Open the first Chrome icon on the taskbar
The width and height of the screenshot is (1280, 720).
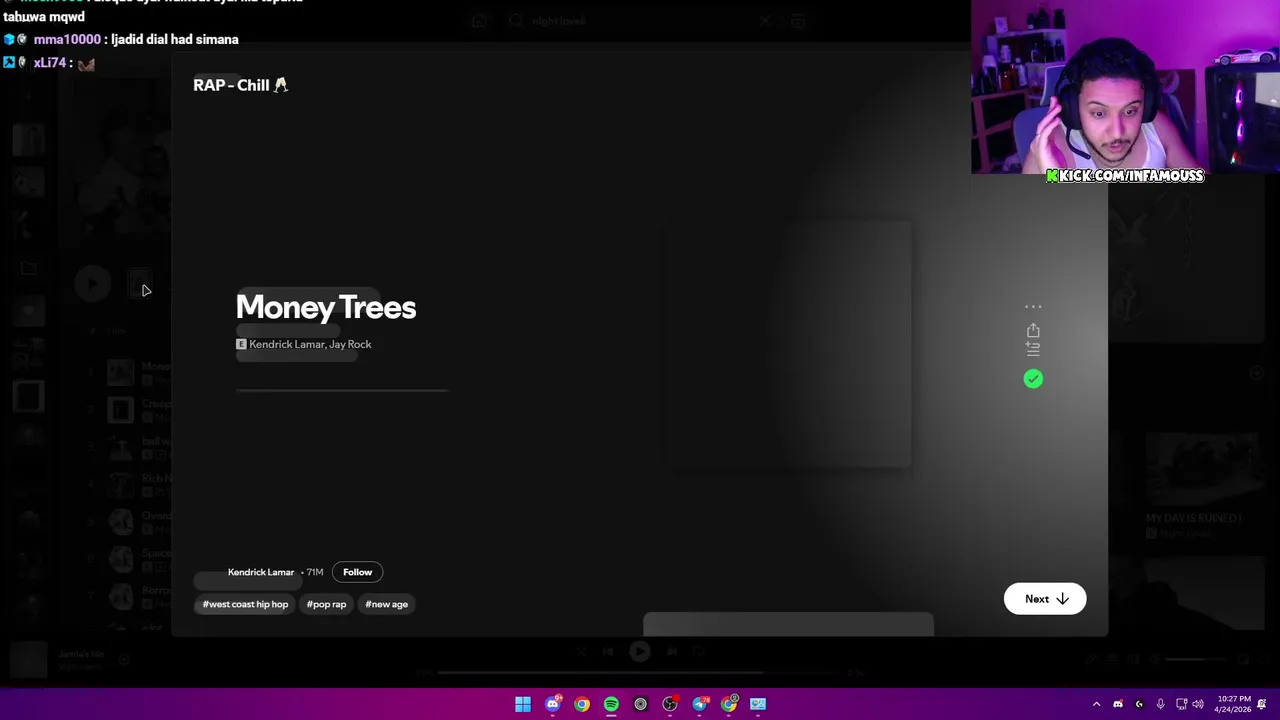581,704
